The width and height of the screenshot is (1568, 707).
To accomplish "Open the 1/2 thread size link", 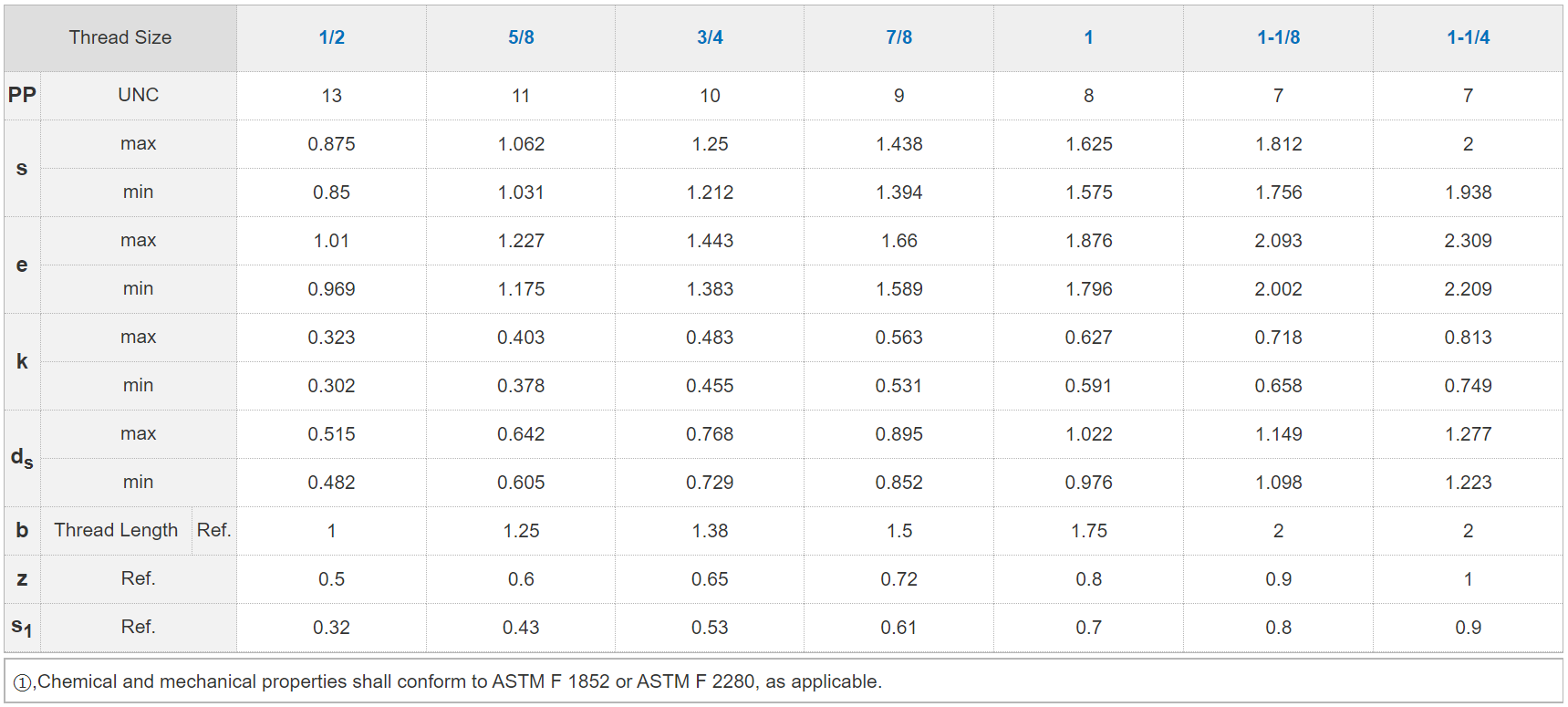I will [331, 37].
